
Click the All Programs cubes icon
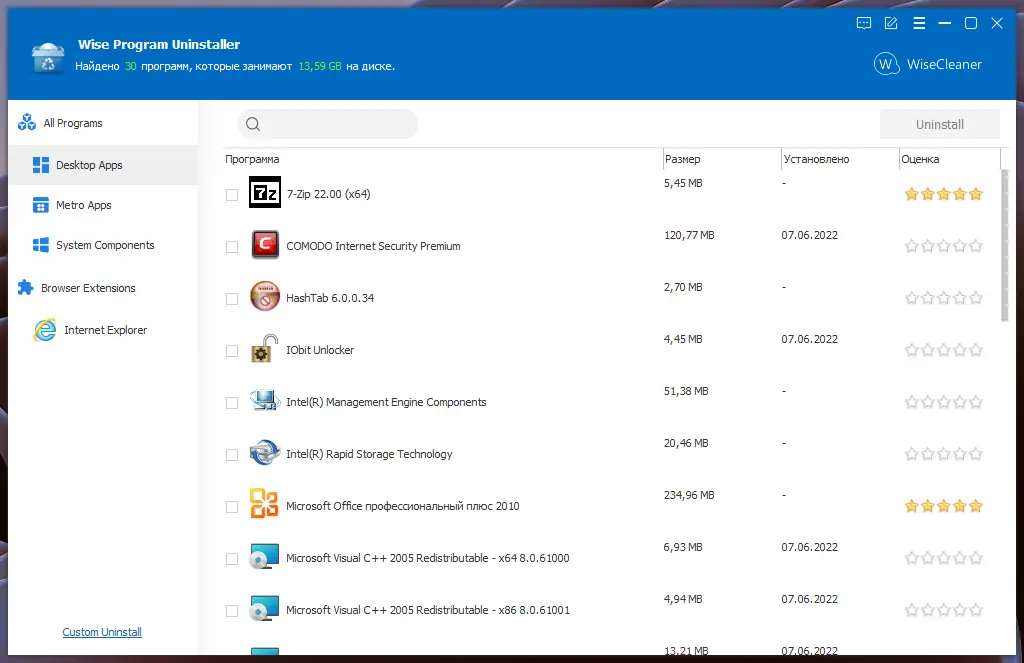click(27, 122)
